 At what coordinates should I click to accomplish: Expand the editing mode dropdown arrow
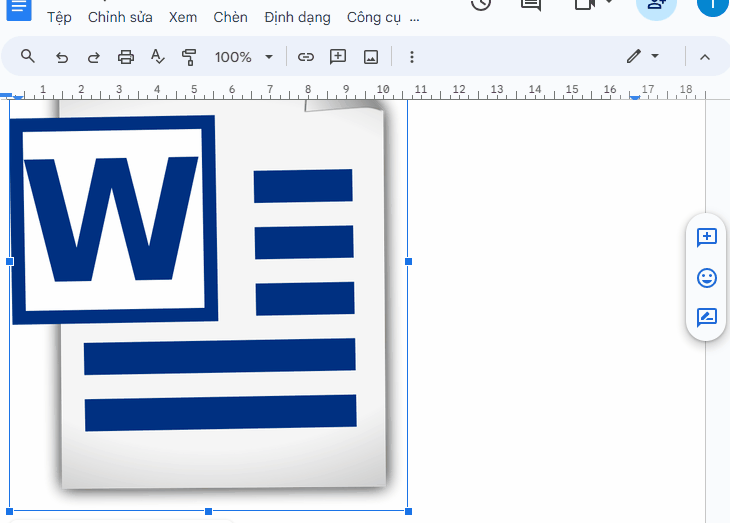click(x=655, y=56)
